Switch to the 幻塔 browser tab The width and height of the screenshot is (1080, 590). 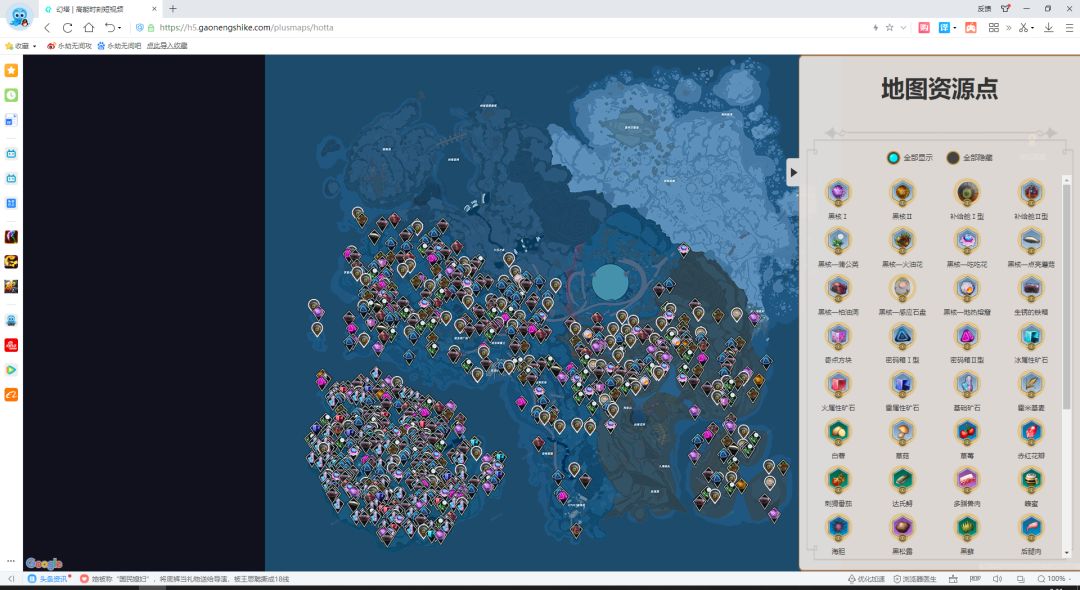(x=101, y=9)
